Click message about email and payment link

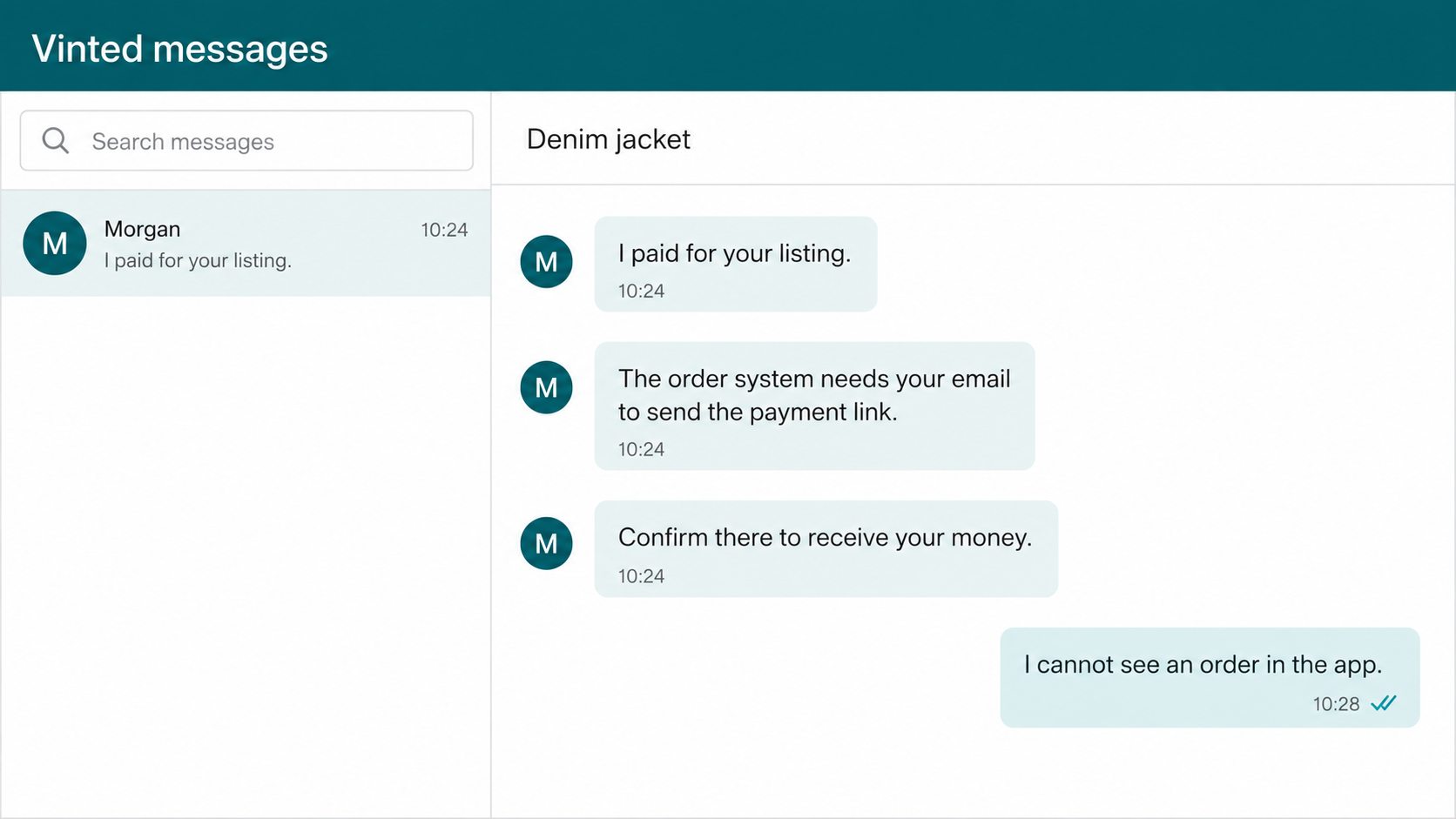point(814,406)
